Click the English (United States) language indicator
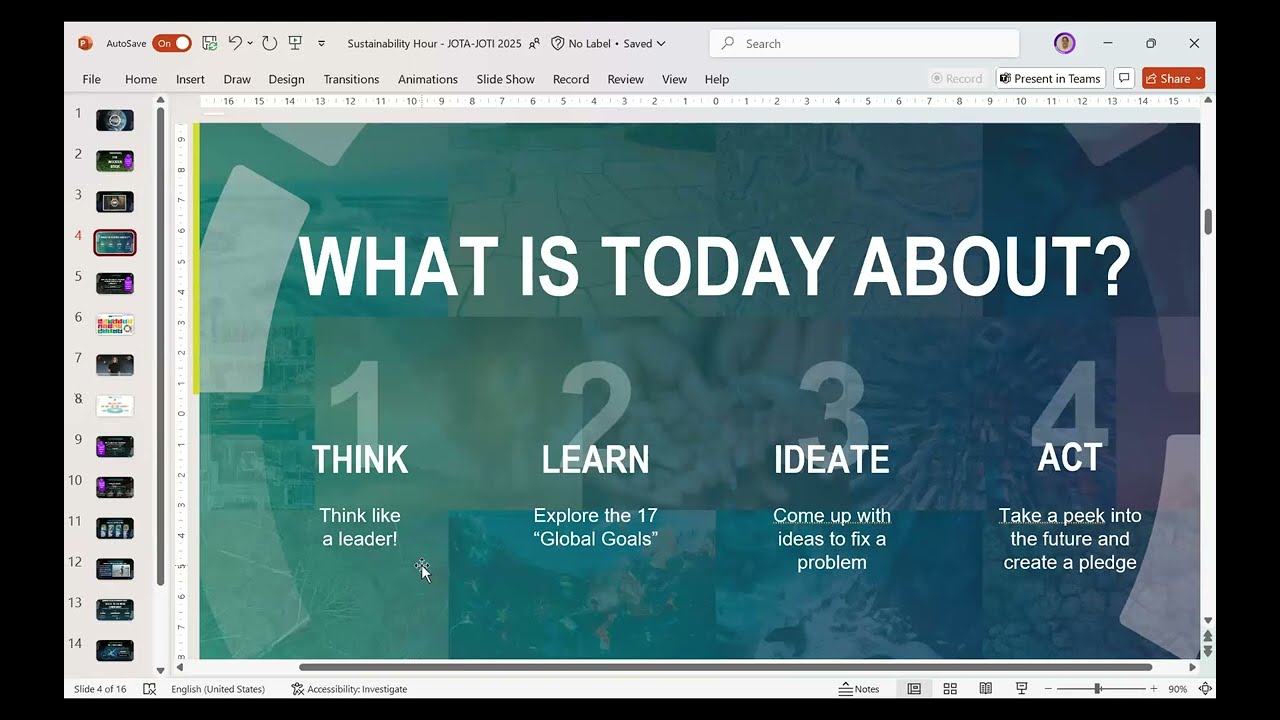1280x720 pixels. click(218, 689)
